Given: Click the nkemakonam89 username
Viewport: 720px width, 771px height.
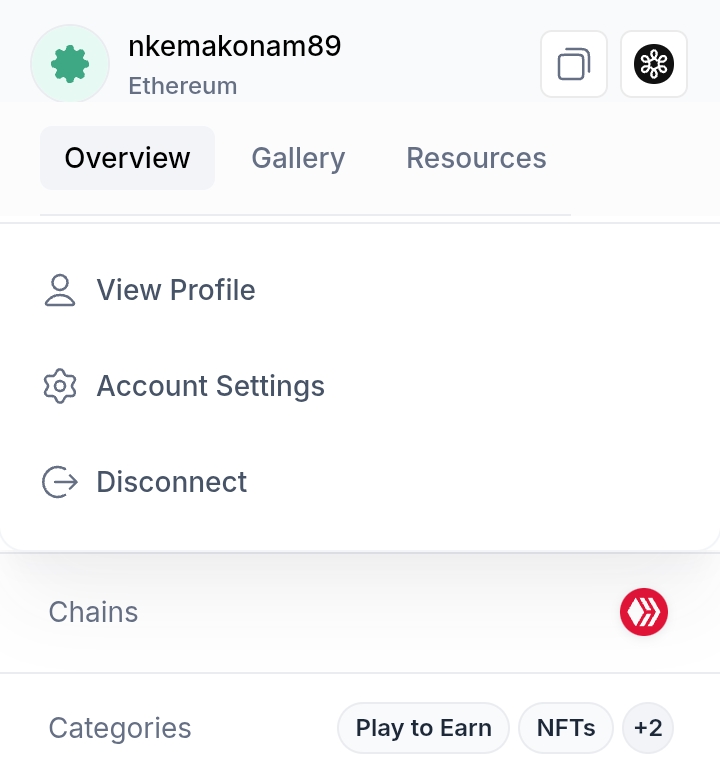Looking at the screenshot, I should click(235, 46).
